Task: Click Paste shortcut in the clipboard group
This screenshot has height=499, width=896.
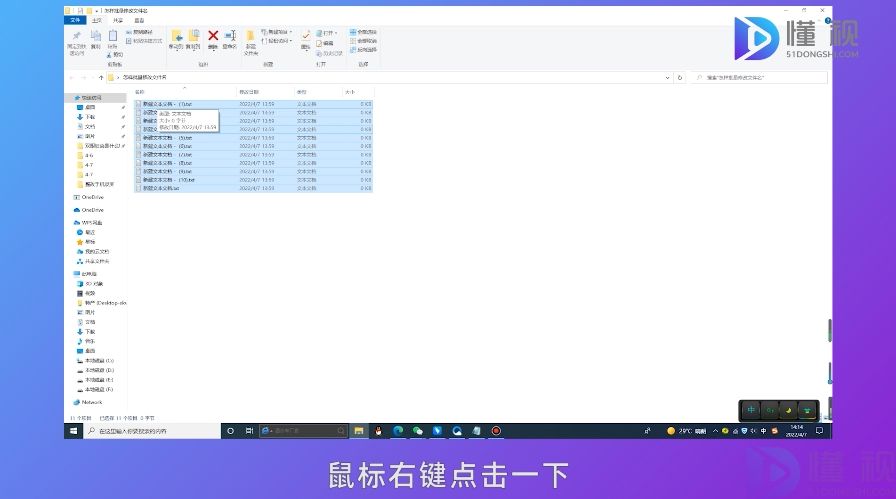Action: pyautogui.click(x=144, y=41)
